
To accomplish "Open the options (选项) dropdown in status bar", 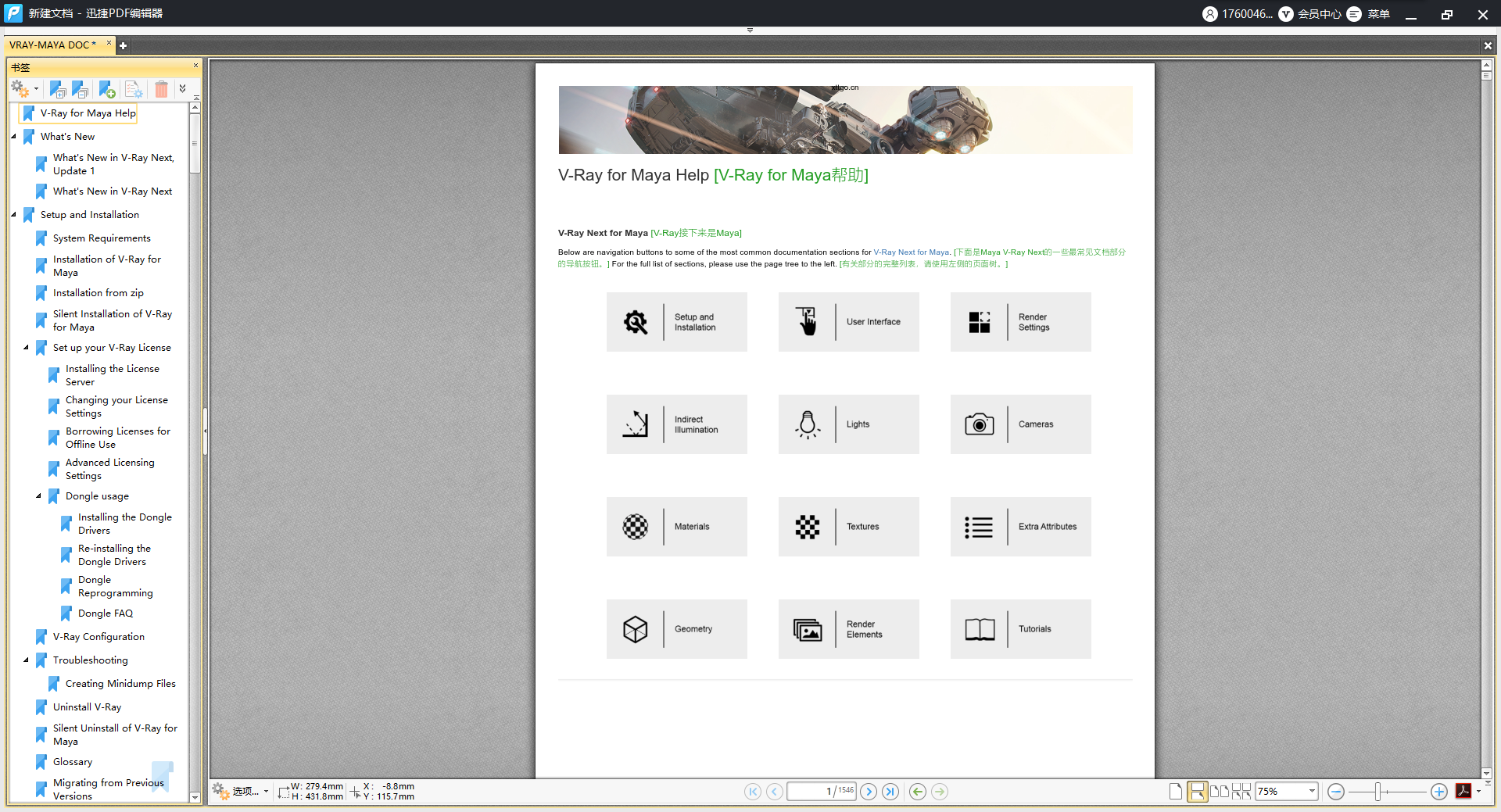I will pyautogui.click(x=241, y=792).
